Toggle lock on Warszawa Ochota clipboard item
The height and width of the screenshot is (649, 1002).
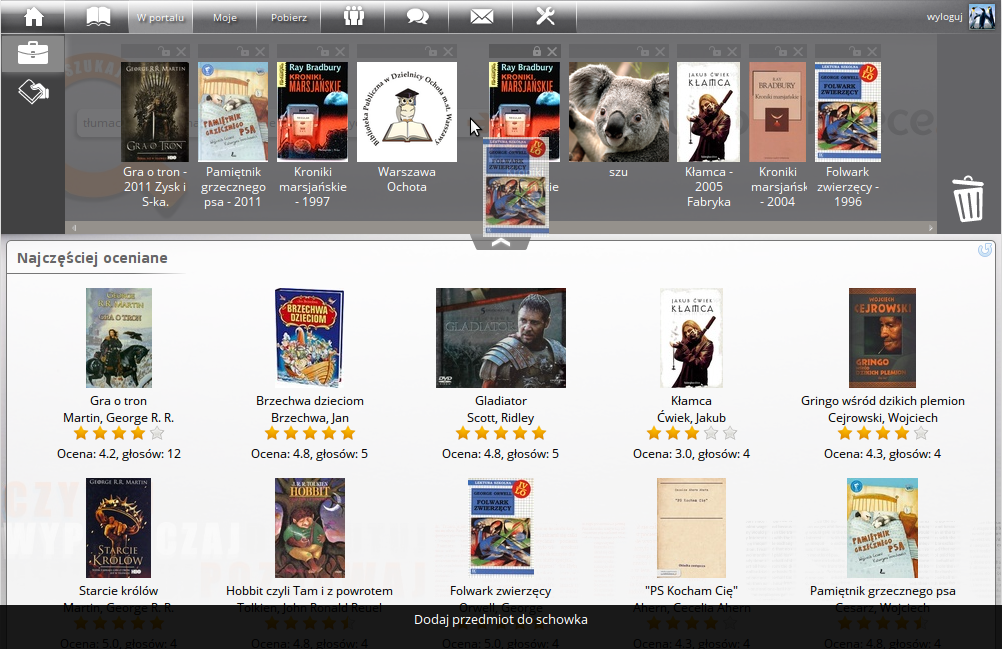[429, 51]
